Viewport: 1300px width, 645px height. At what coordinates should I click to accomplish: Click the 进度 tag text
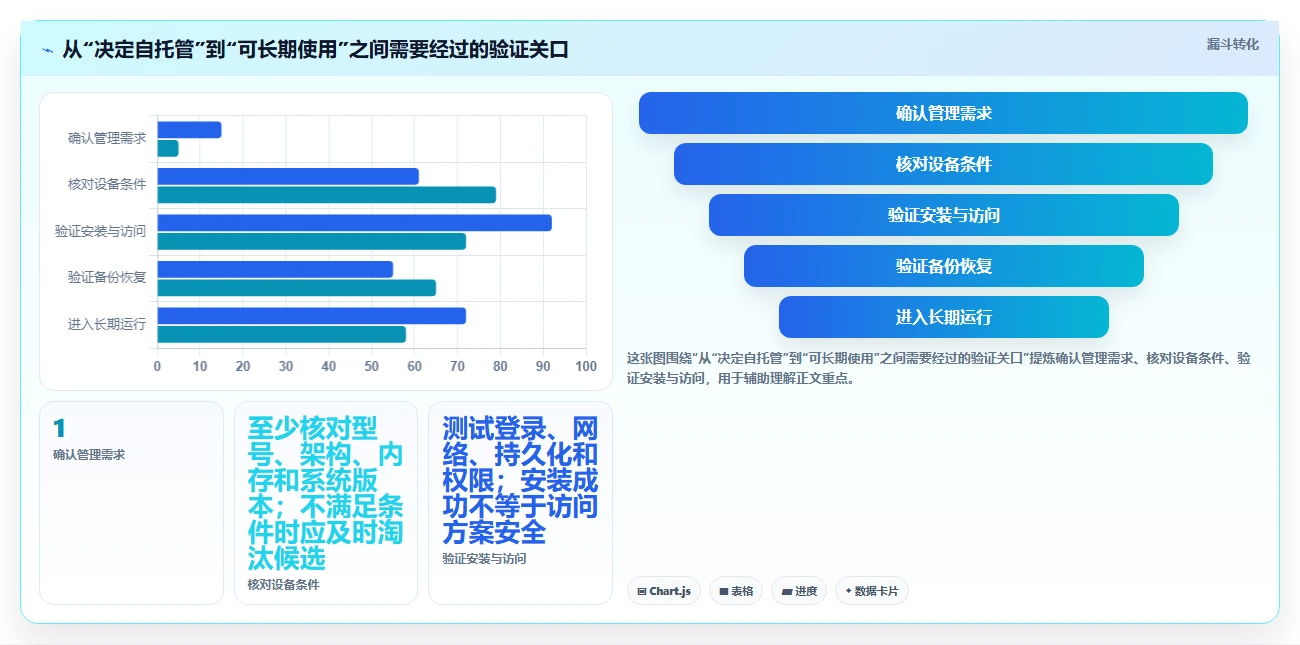pyautogui.click(x=806, y=591)
